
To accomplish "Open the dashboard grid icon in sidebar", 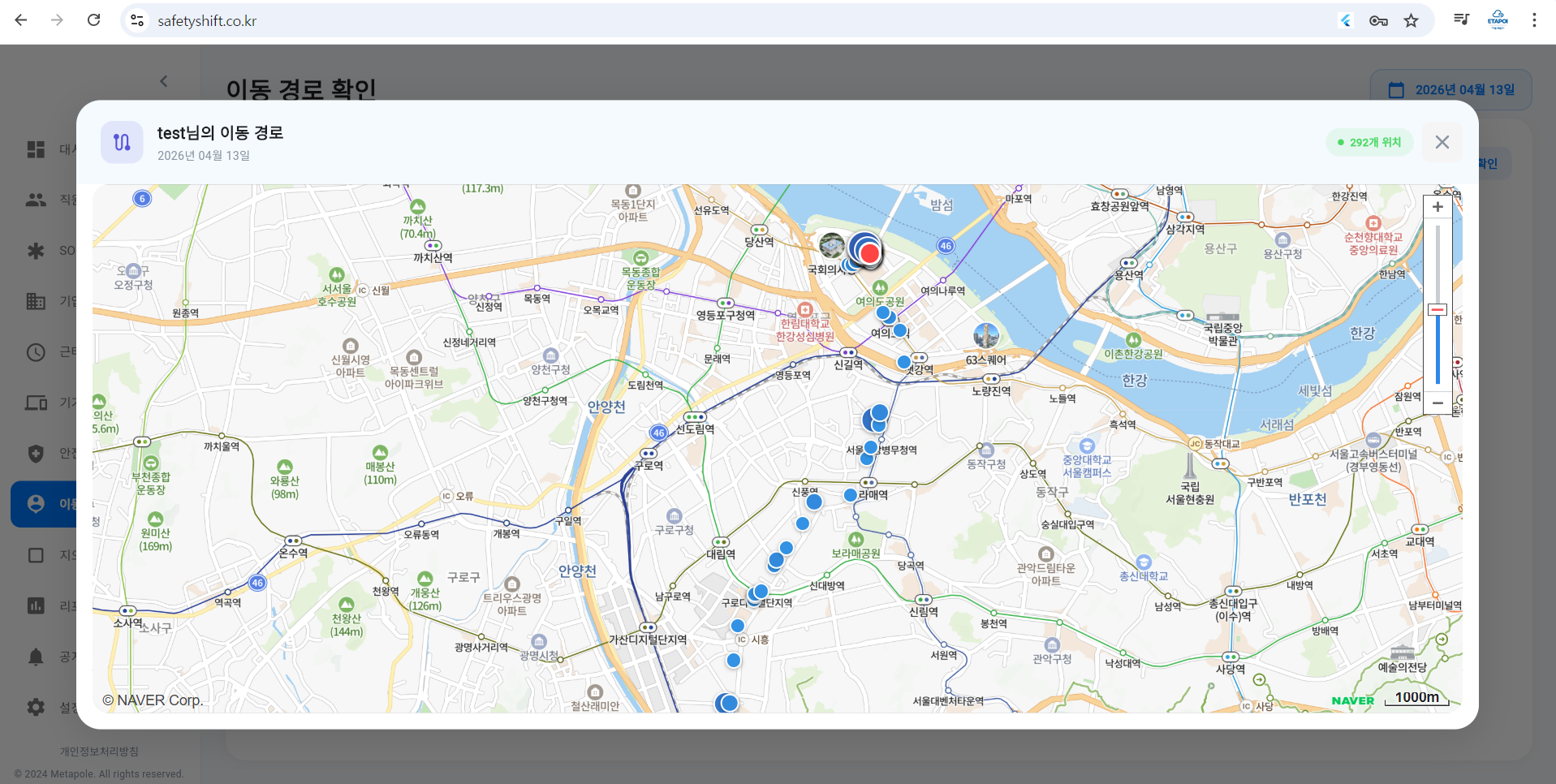I will tap(36, 149).
